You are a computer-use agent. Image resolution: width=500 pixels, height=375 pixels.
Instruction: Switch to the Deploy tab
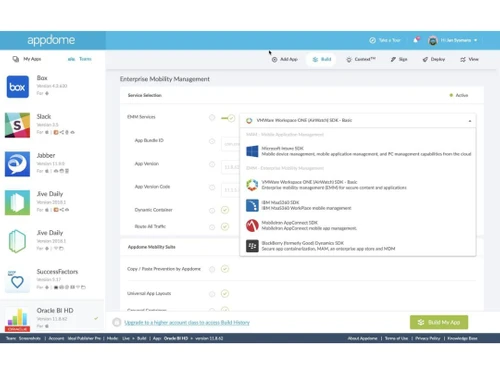434,59
